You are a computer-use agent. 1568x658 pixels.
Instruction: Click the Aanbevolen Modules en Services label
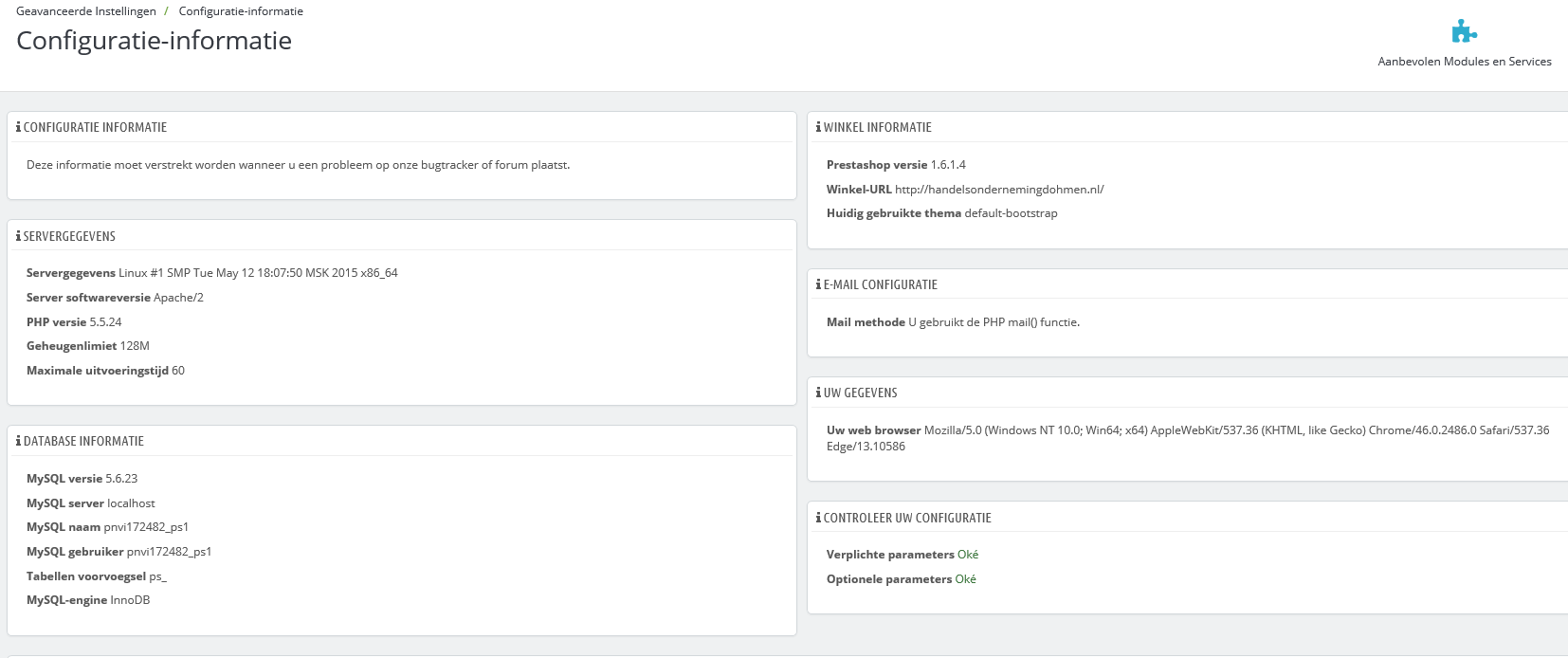(x=1464, y=62)
